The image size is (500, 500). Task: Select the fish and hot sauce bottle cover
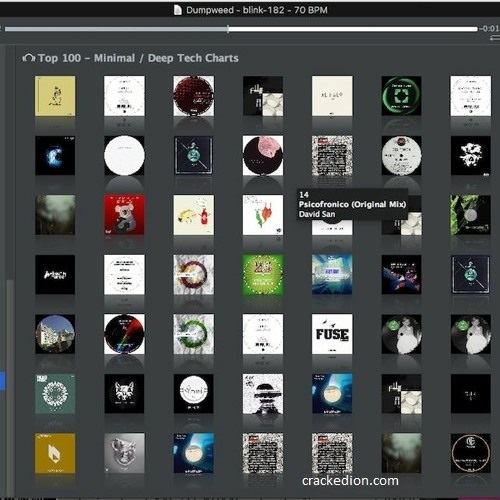tap(194, 215)
